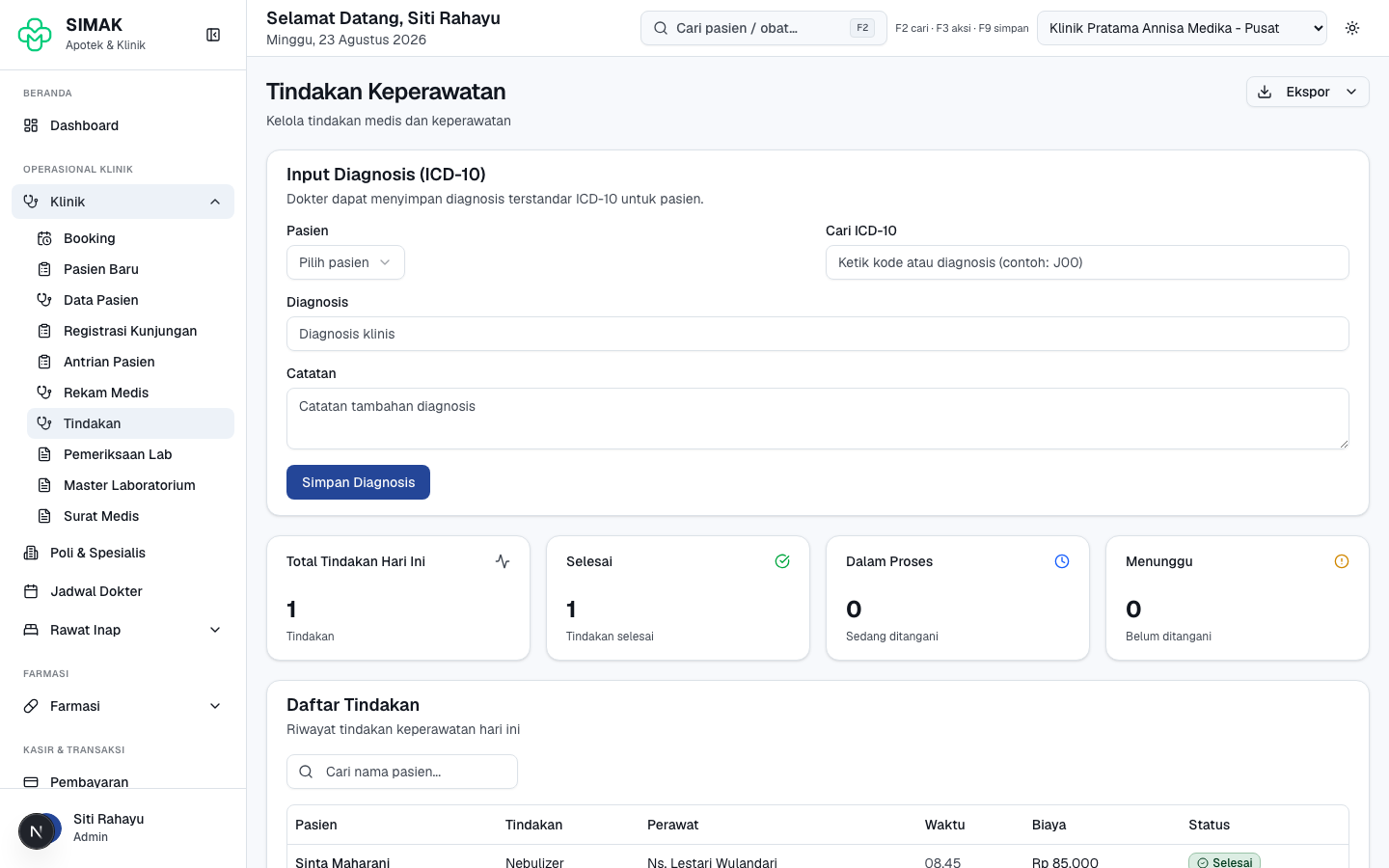Open Dashboard from the sidebar
This screenshot has height=868, width=1389.
(x=123, y=125)
